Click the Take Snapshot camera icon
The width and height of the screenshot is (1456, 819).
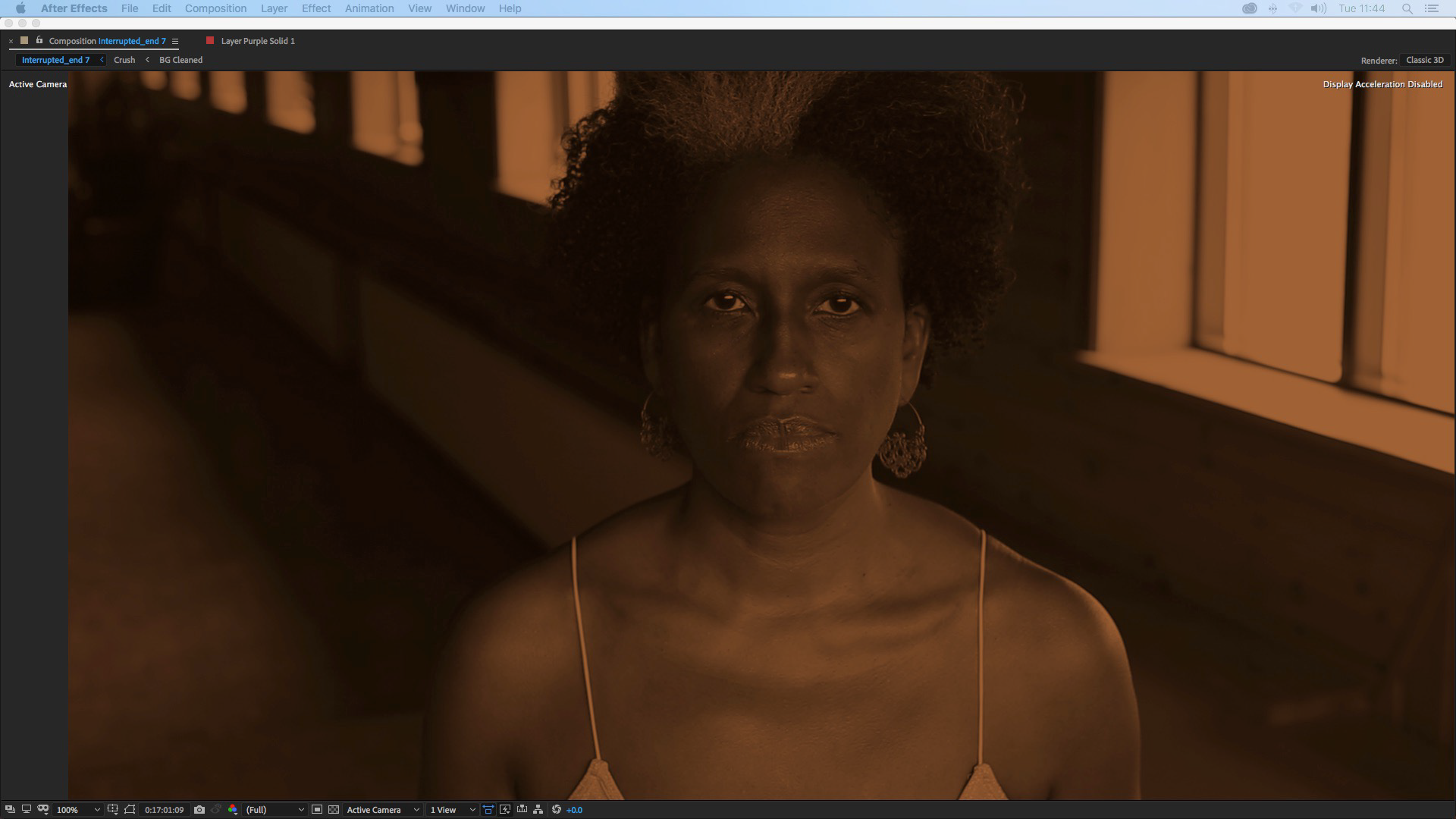(199, 810)
